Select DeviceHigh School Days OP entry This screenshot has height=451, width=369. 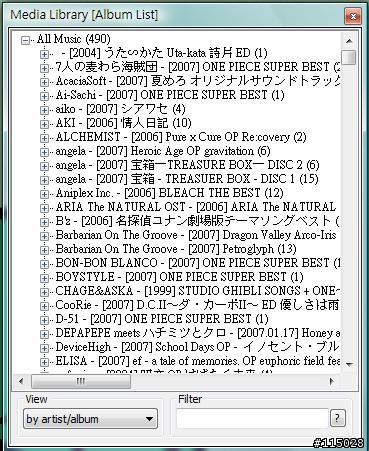pyautogui.click(x=198, y=347)
